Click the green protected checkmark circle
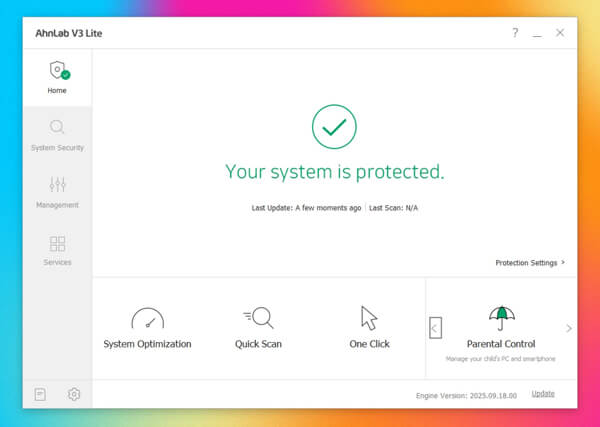Viewport: 600px width, 427px height. (334, 127)
